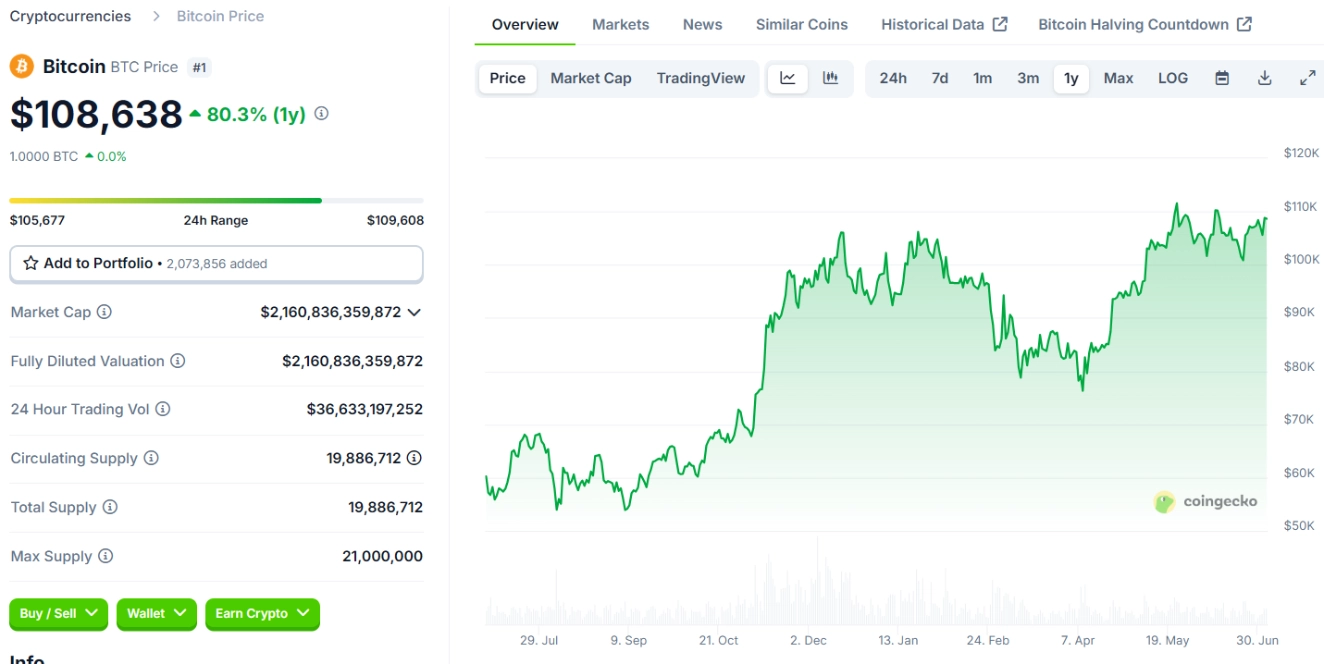1324x664 pixels.
Task: Open the calendar date range picker
Action: coord(1222,78)
